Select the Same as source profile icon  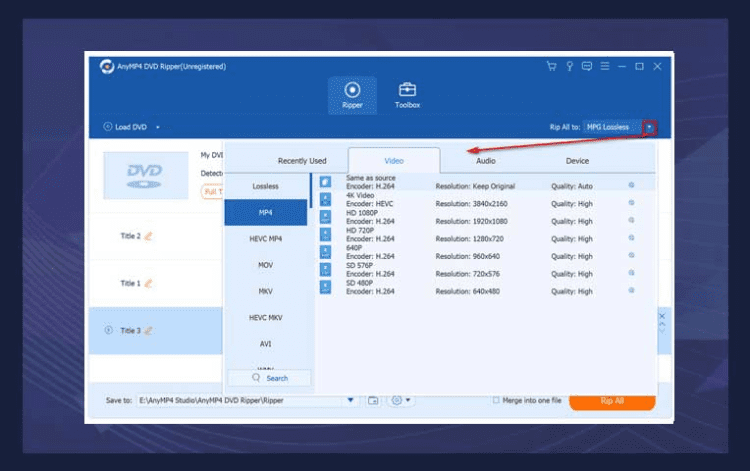pyautogui.click(x=325, y=182)
